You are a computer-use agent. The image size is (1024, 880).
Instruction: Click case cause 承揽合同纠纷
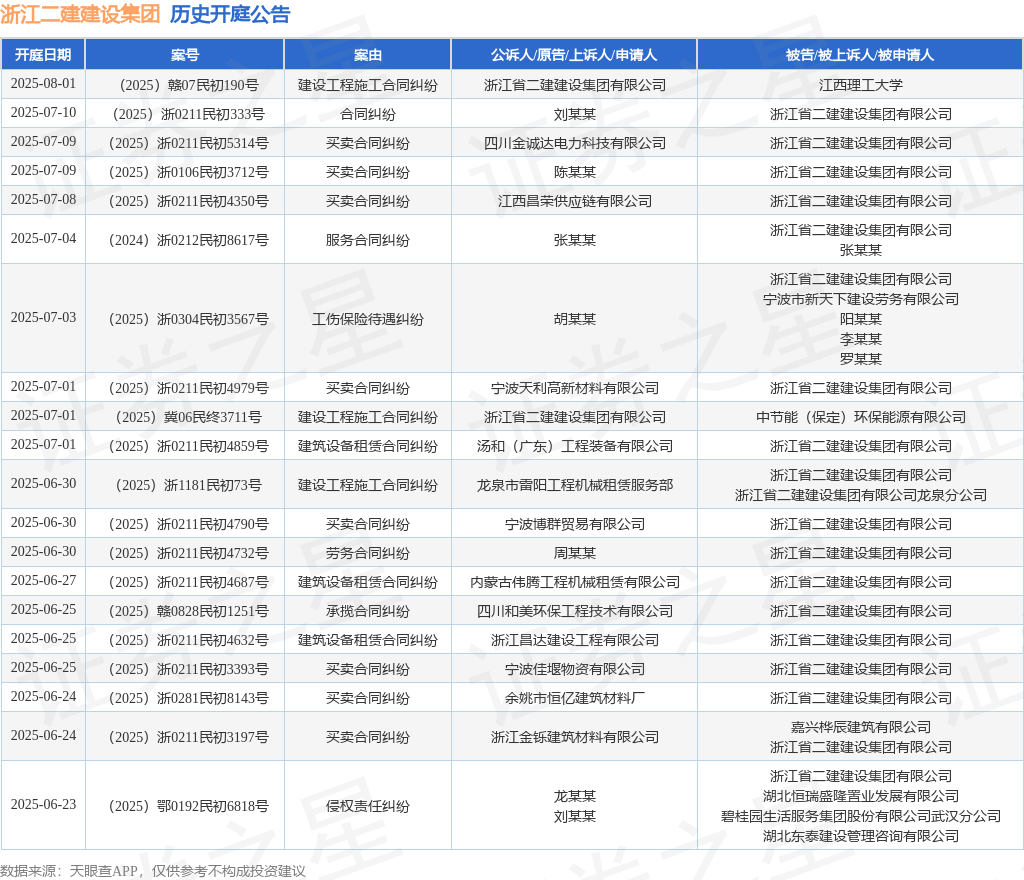point(368,611)
